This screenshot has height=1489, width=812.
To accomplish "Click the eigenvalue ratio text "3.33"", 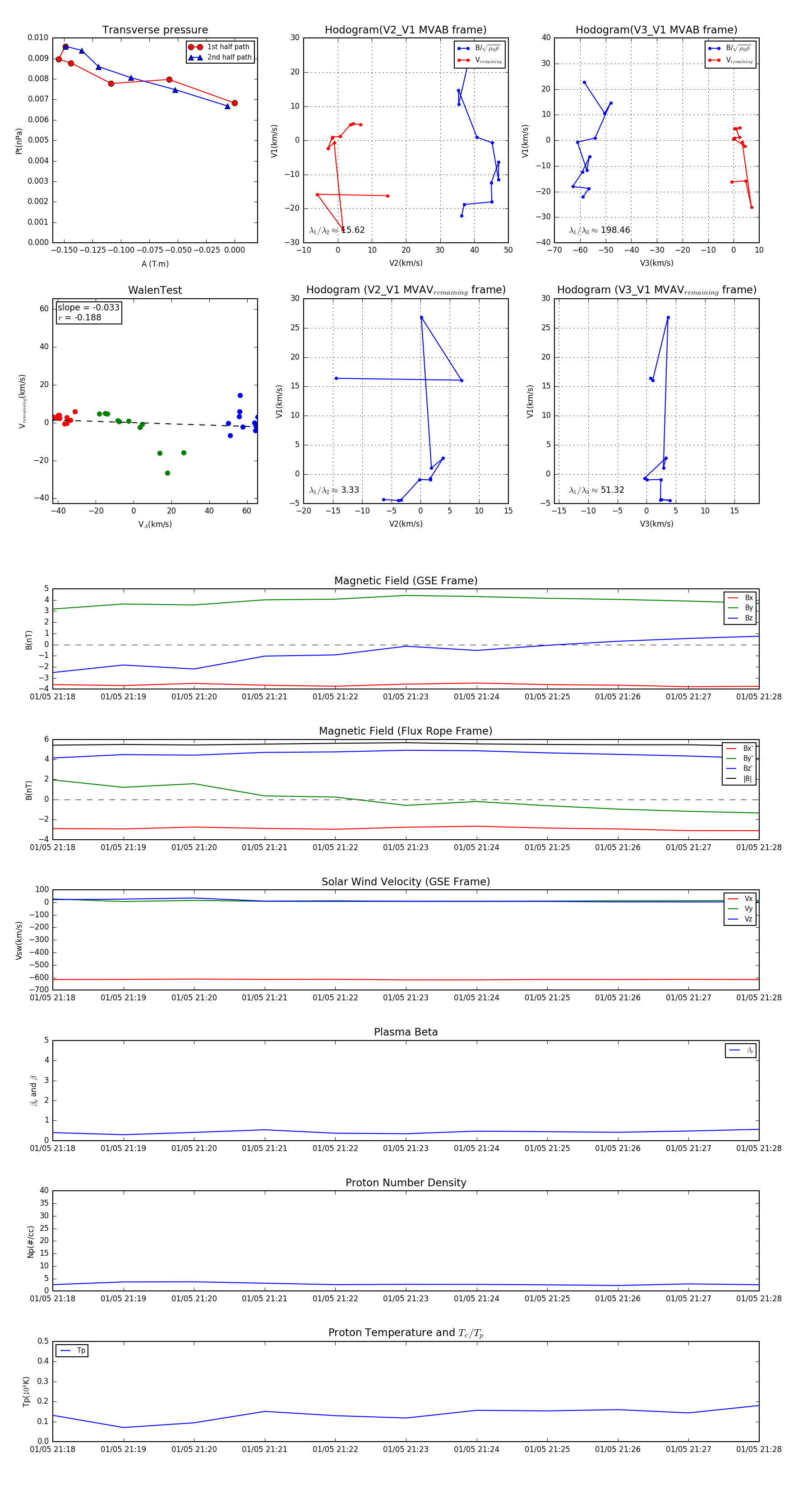I will tap(350, 490).
